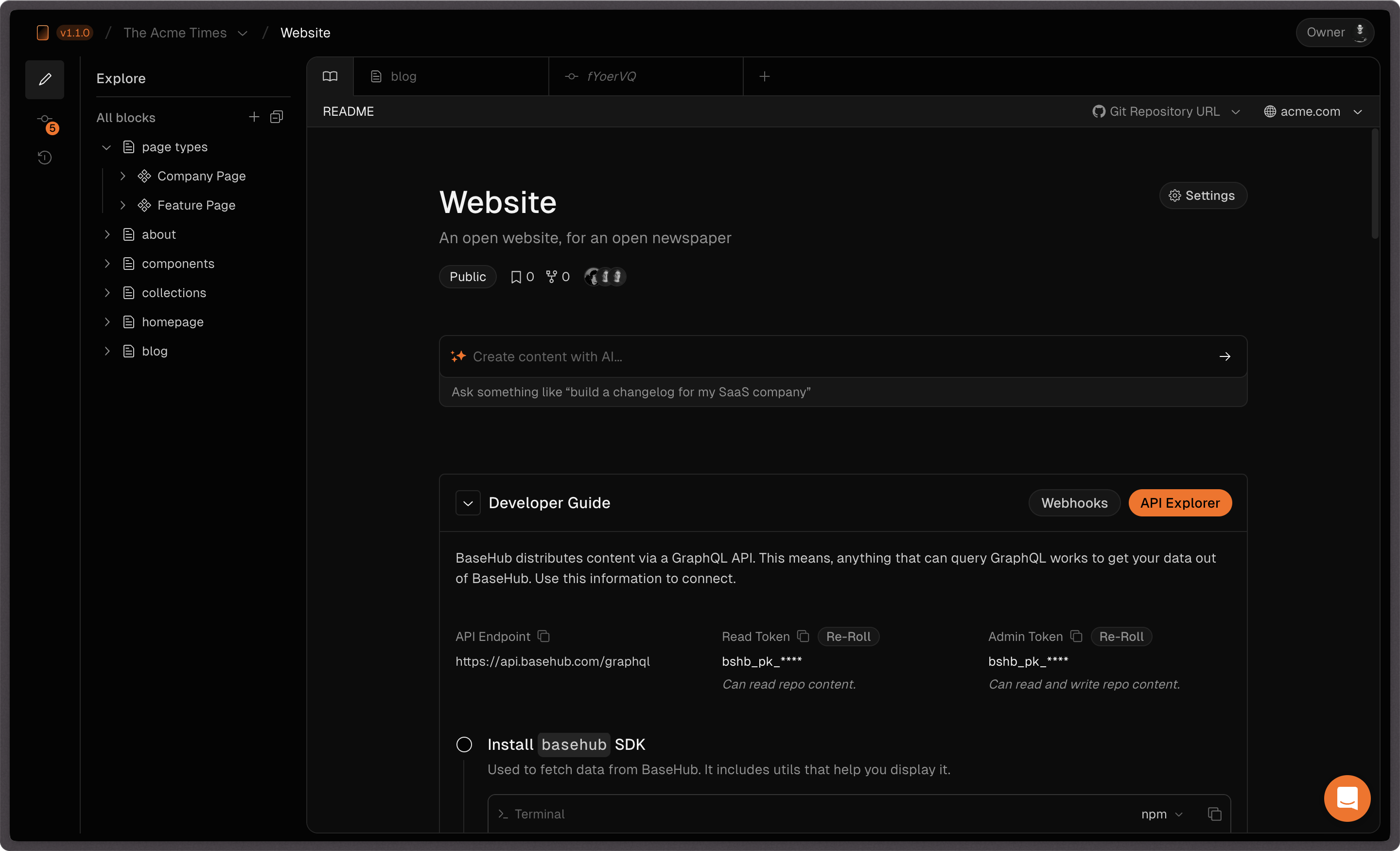1400x851 pixels.
Task: Add a new block with plus icon
Action: click(x=254, y=117)
